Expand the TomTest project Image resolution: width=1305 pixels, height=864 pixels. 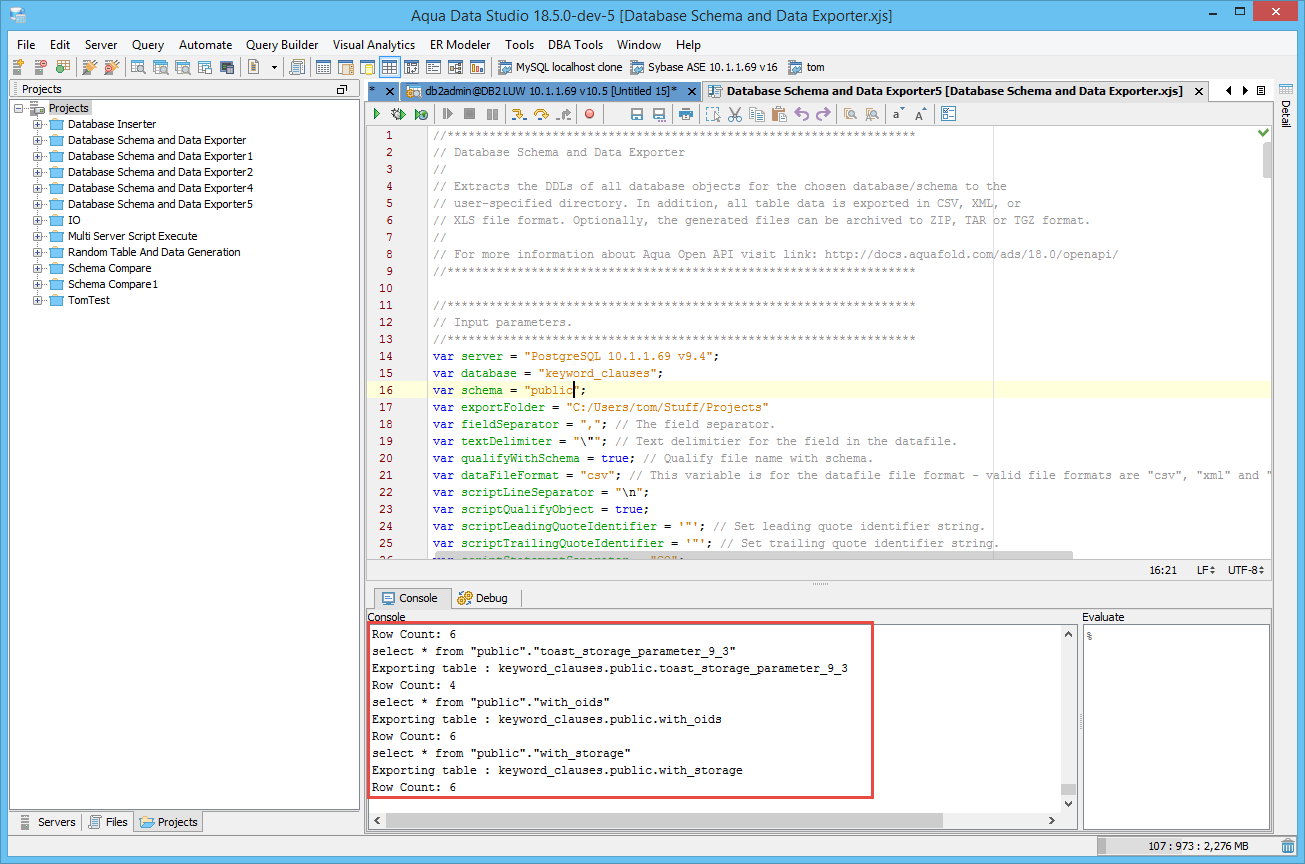[38, 300]
